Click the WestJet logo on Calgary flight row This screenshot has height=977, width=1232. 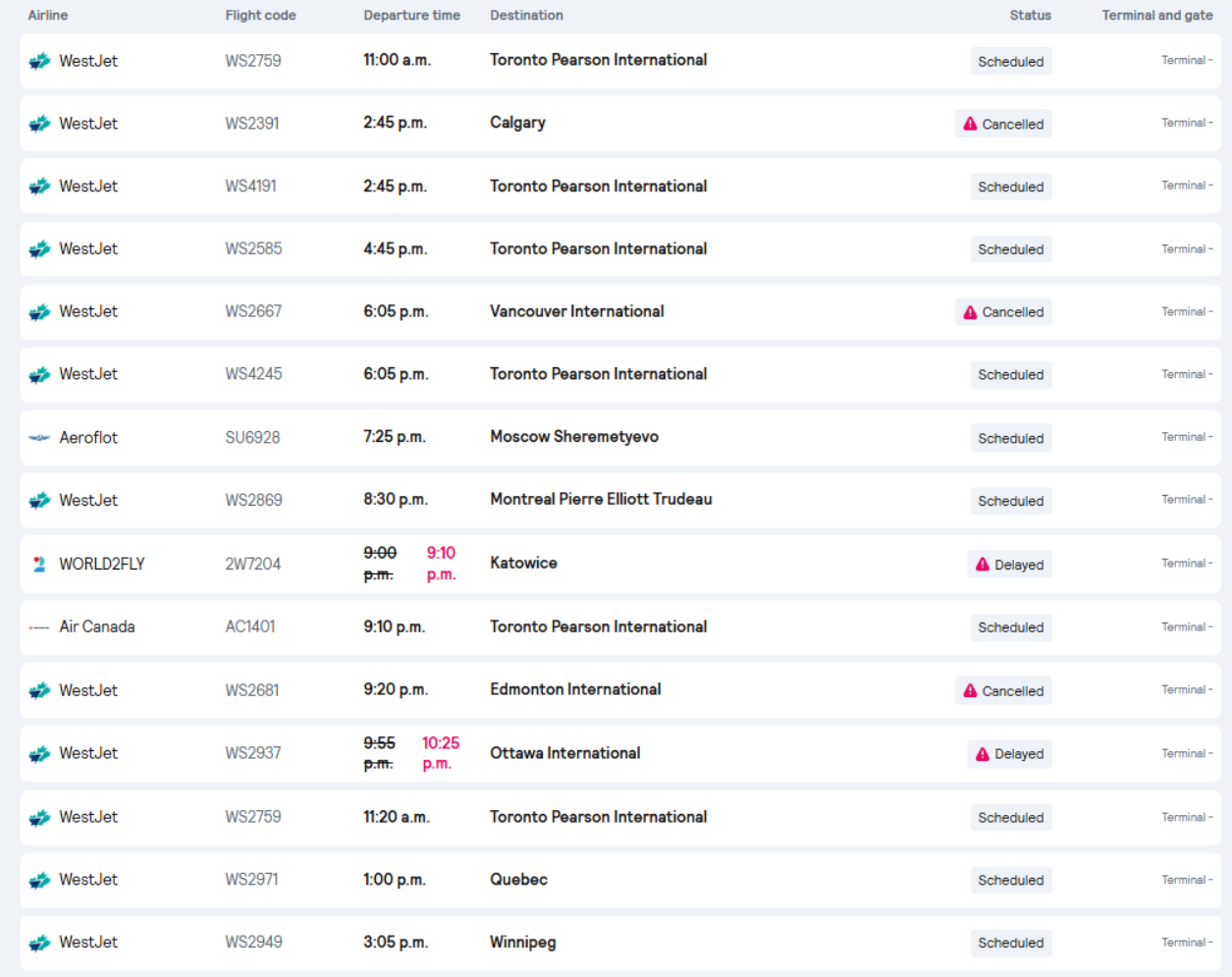[39, 124]
